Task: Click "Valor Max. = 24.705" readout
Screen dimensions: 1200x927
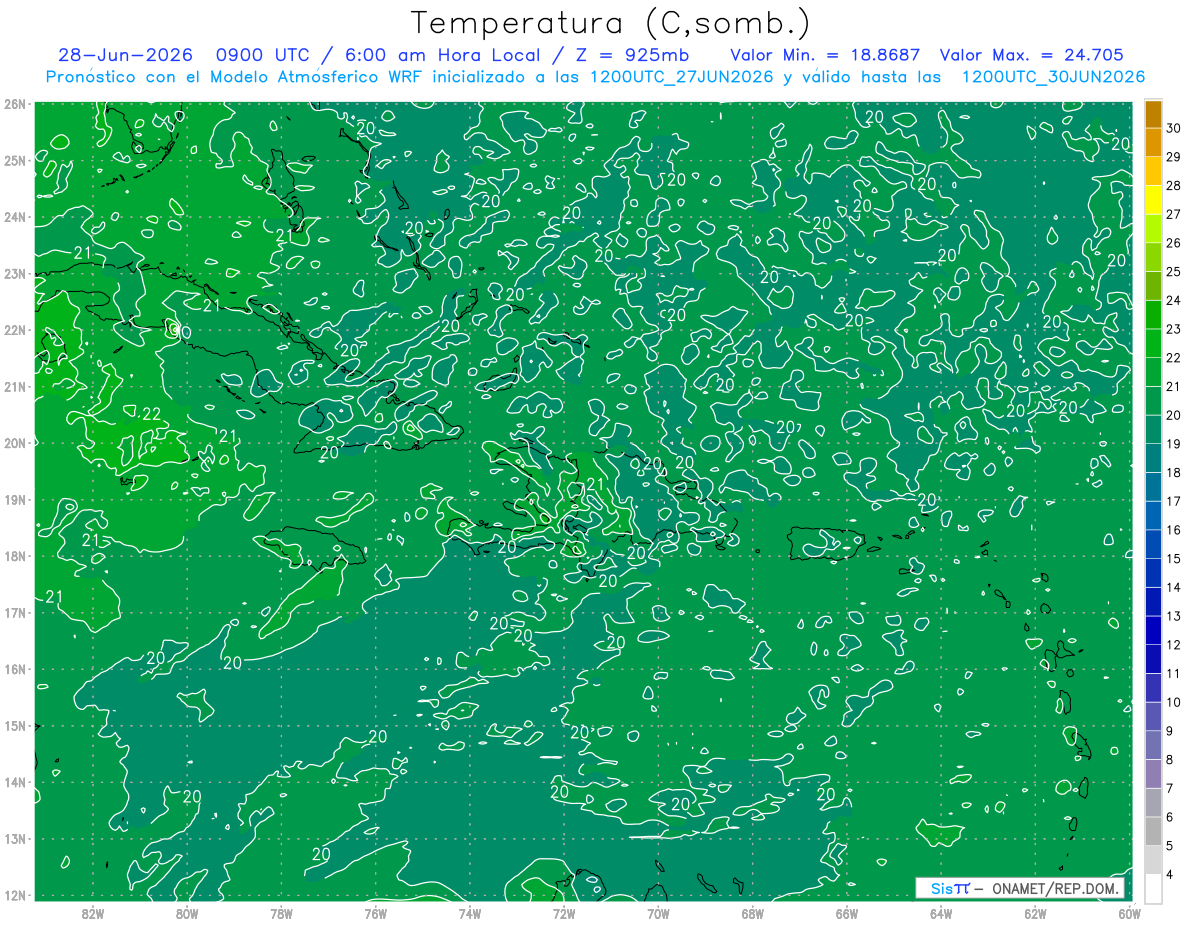Action: coord(1032,55)
